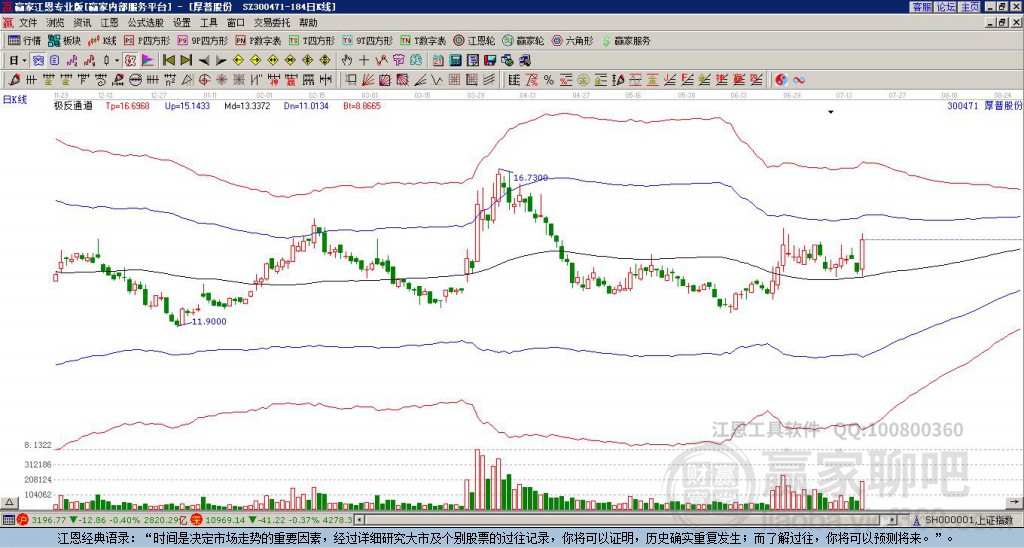
Task: Toggle the 权 adjustment button
Action: 130,61
